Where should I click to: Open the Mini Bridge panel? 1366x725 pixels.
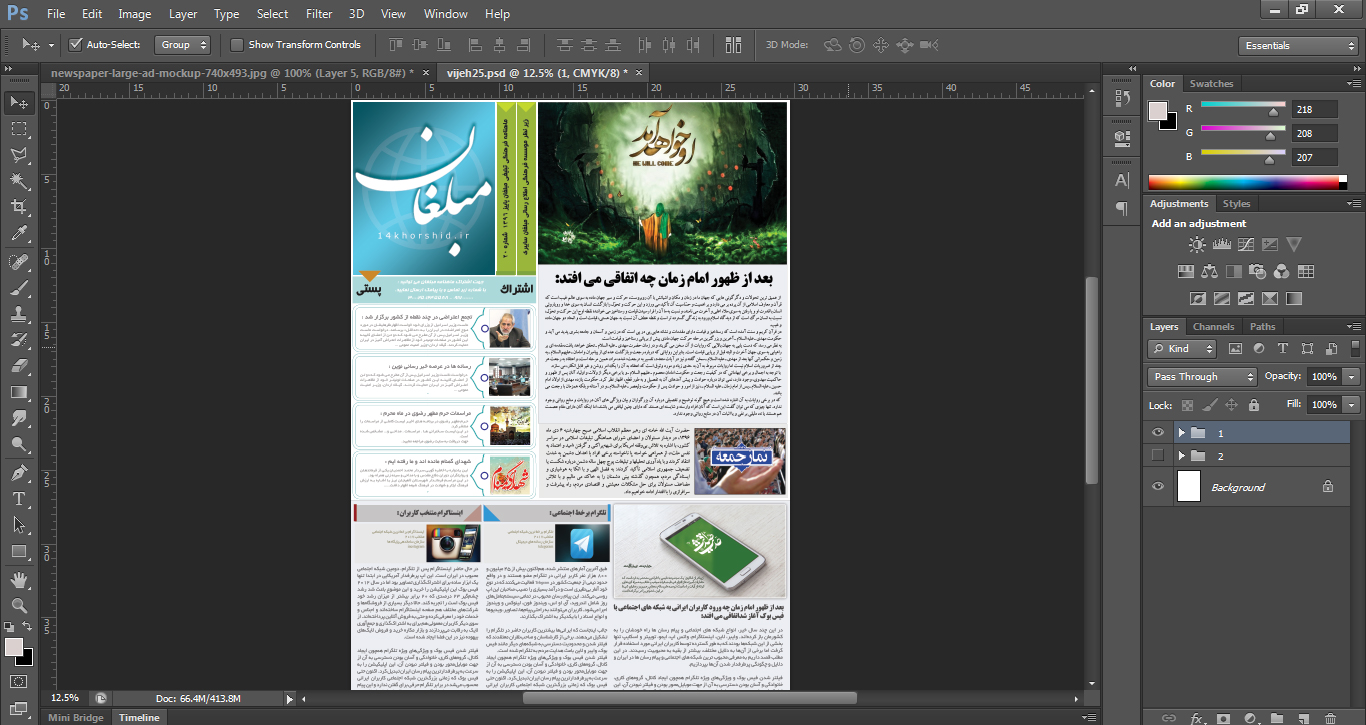[76, 717]
